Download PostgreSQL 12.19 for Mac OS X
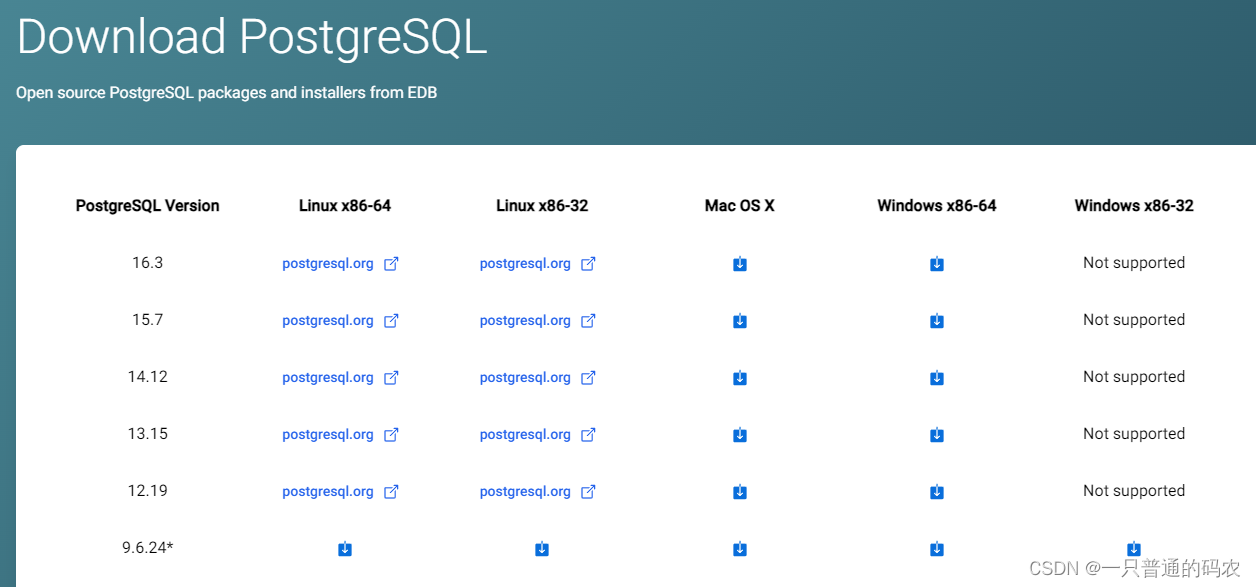1256x587 pixels. pyautogui.click(x=740, y=492)
